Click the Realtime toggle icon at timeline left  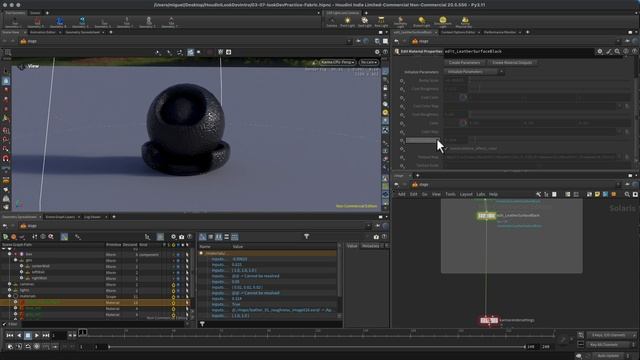pyautogui.click(x=10, y=347)
